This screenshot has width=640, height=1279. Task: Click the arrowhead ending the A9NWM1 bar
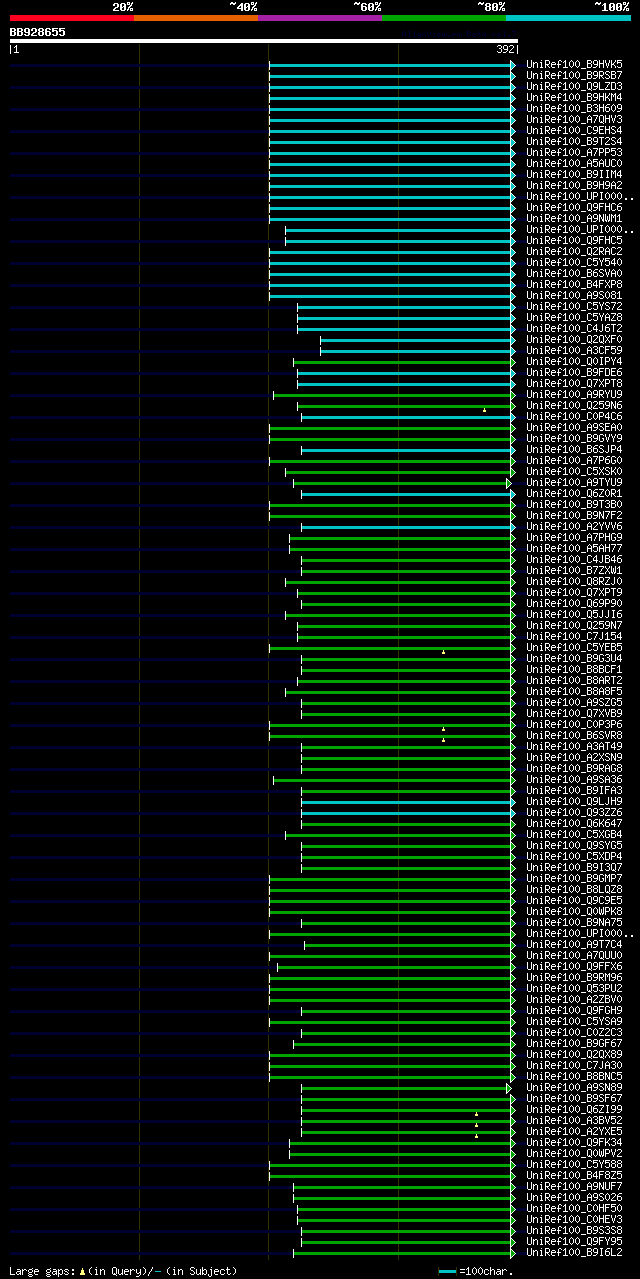513,218
